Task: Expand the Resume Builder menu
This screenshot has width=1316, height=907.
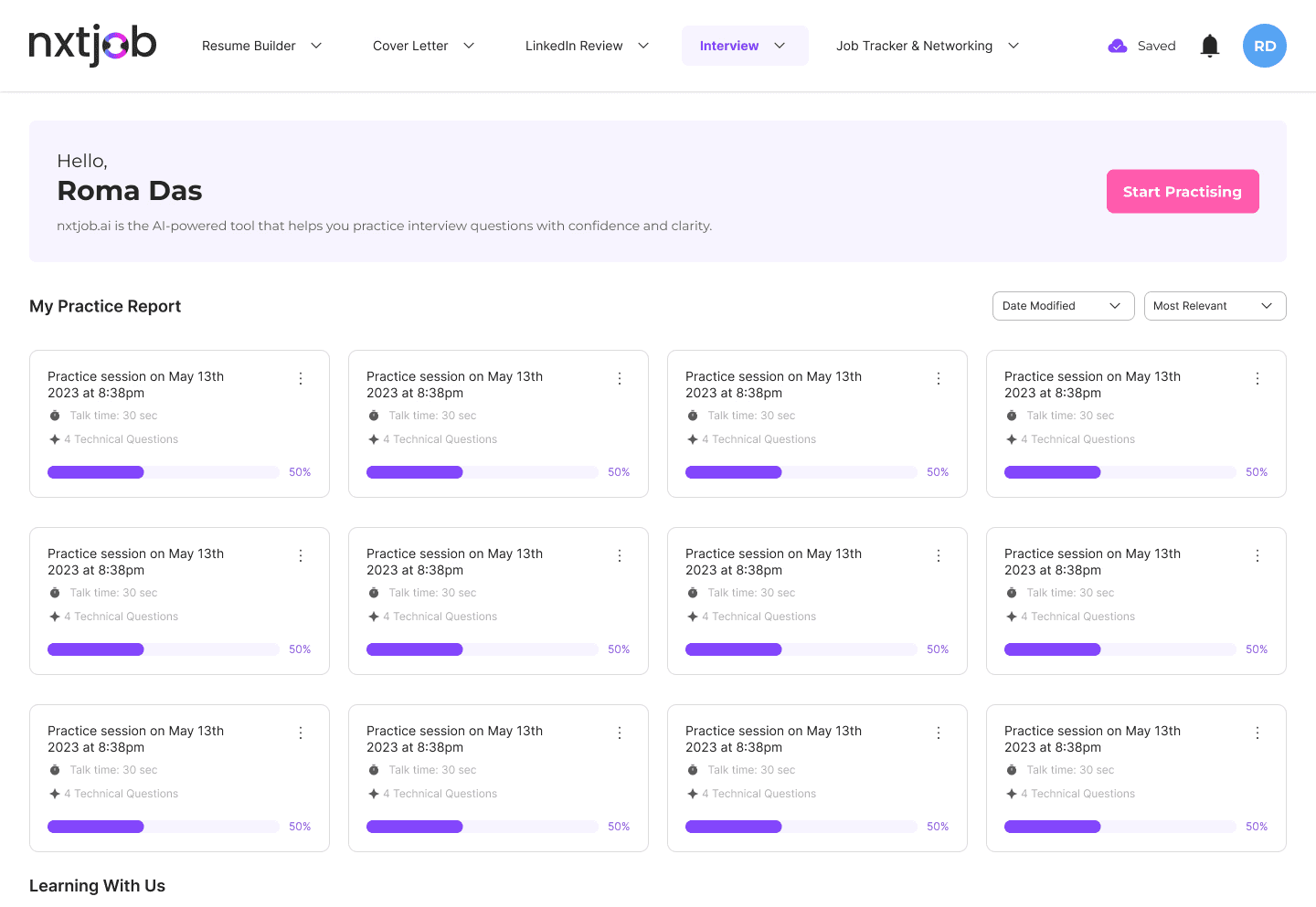Action: (262, 46)
